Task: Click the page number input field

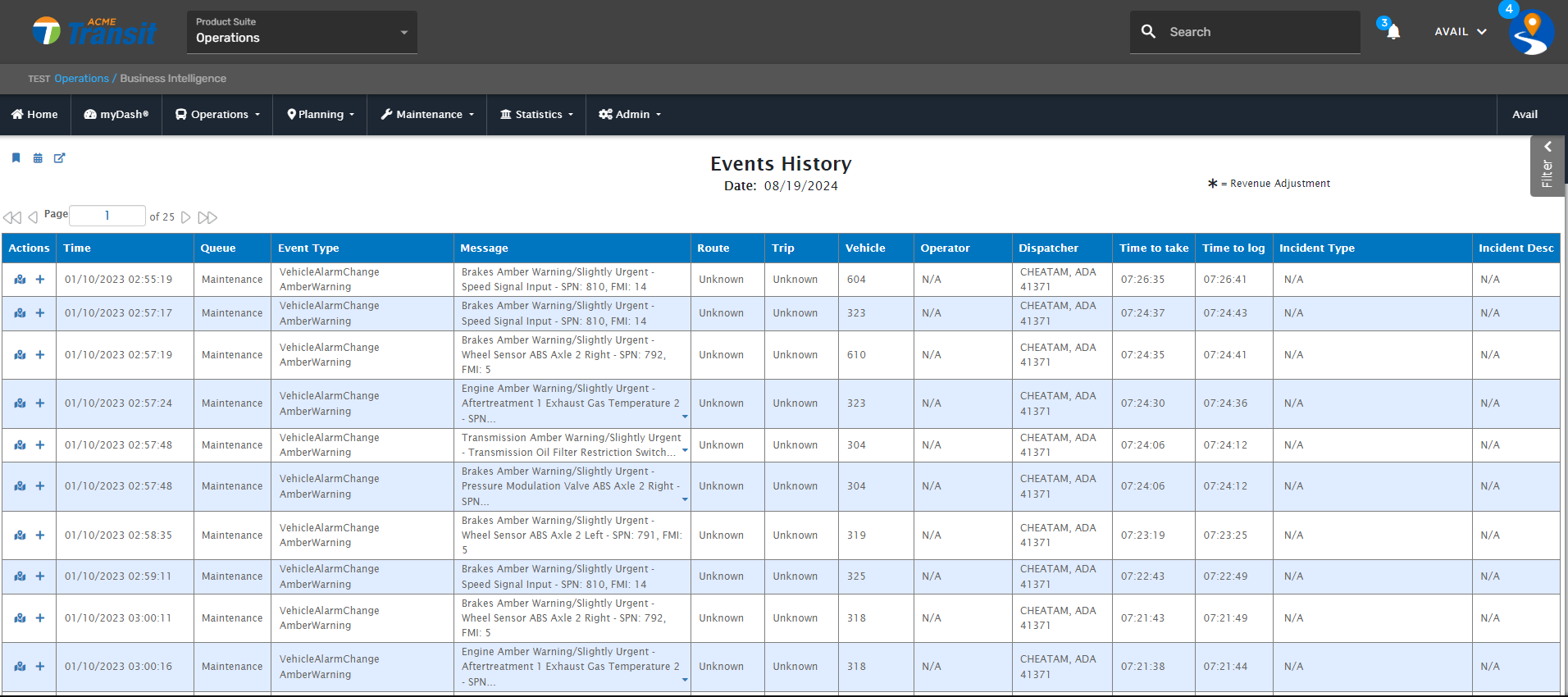Action: (x=107, y=216)
